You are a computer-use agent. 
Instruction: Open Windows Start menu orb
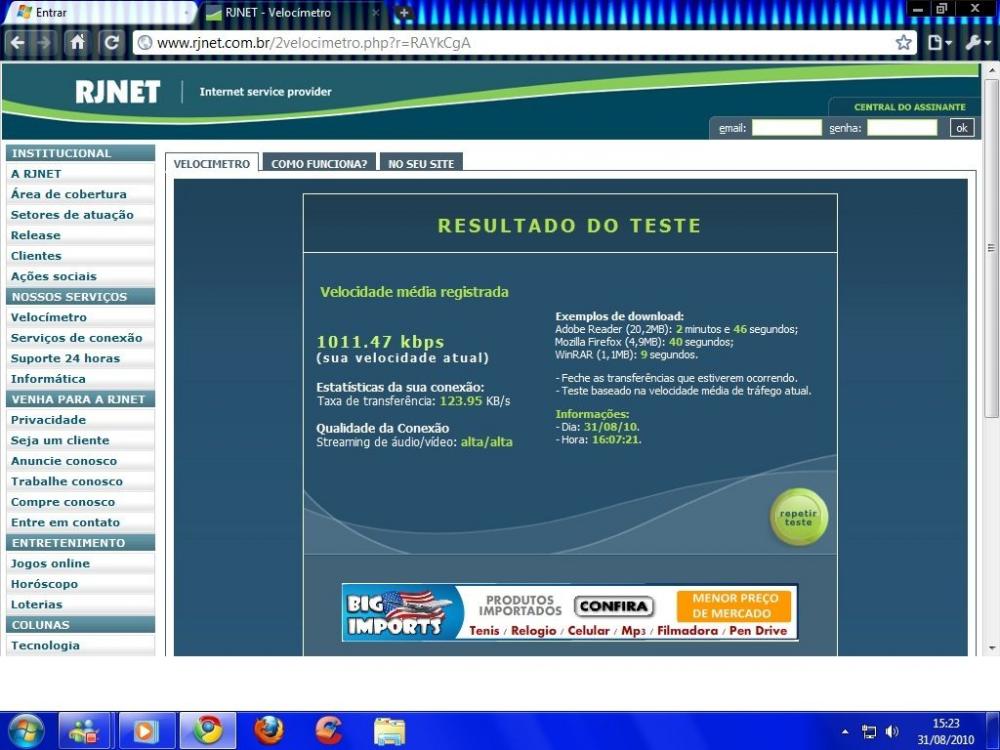click(25, 730)
